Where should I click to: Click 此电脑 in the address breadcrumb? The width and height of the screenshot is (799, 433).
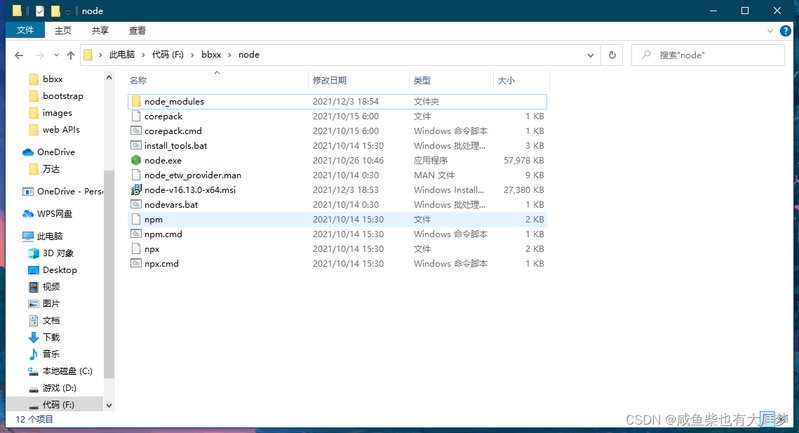(x=122, y=55)
